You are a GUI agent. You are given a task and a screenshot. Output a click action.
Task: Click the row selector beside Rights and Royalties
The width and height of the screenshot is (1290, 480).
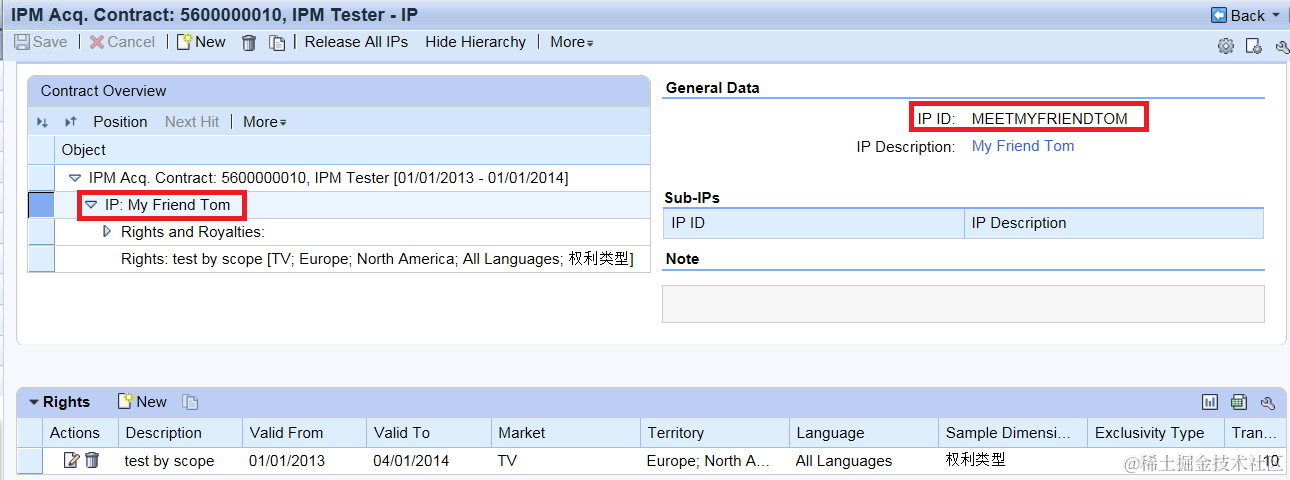click(x=41, y=232)
